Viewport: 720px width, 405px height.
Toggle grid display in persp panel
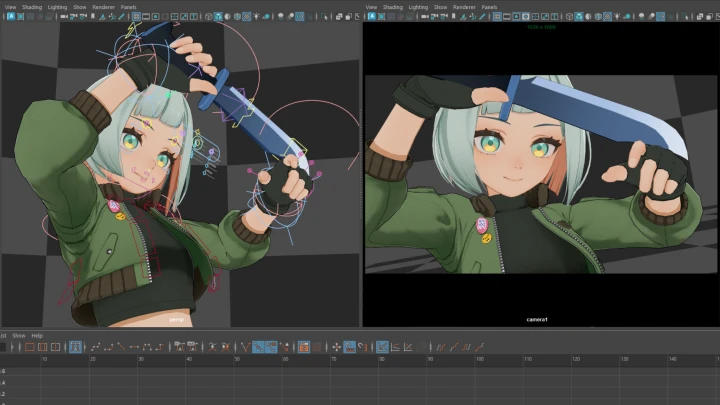[136, 17]
